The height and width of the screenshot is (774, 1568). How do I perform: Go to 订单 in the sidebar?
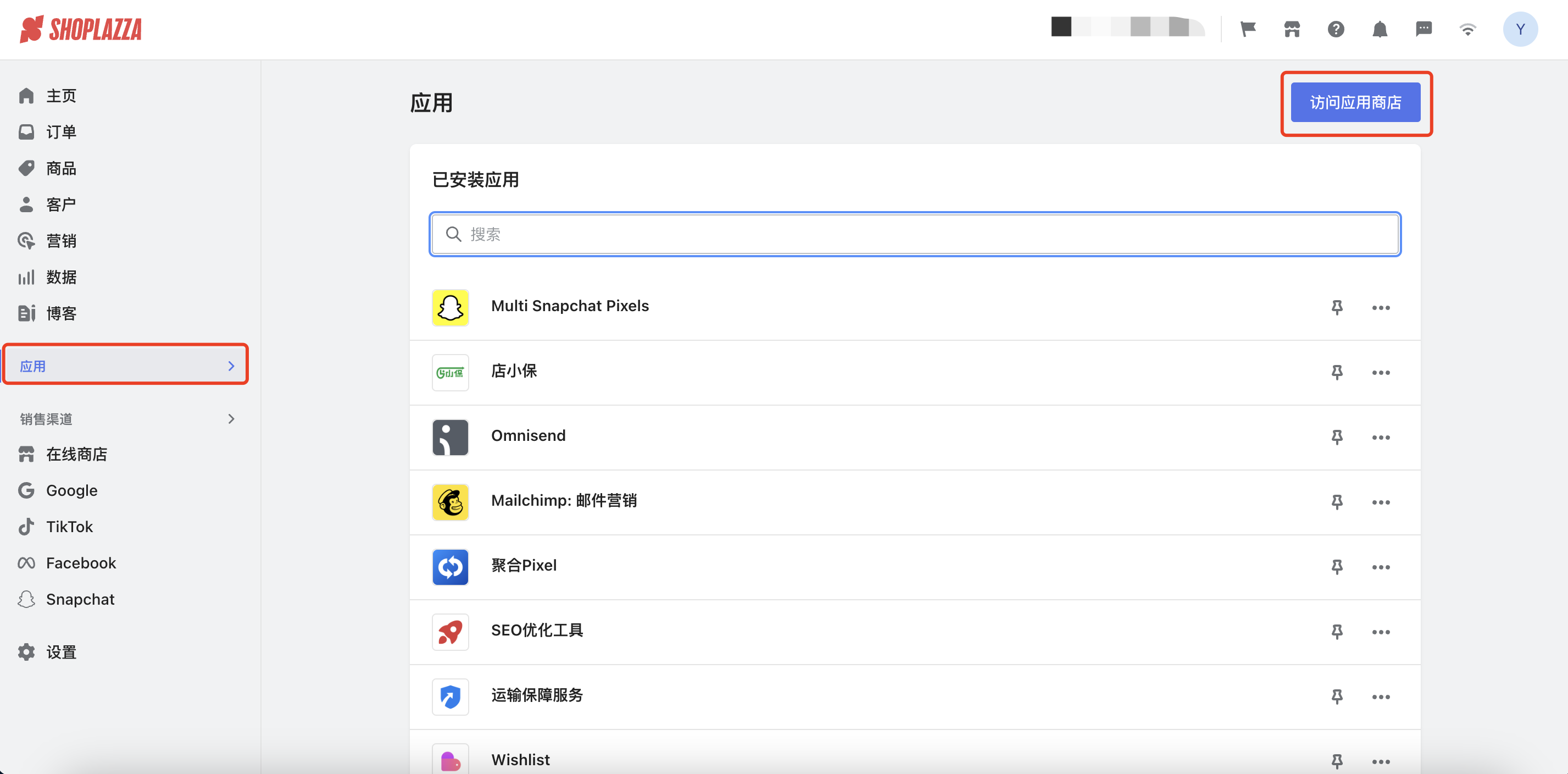tap(61, 132)
